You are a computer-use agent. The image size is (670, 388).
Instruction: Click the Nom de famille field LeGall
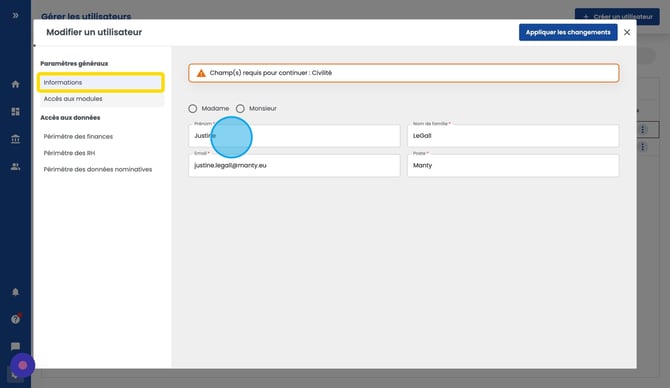(513, 136)
